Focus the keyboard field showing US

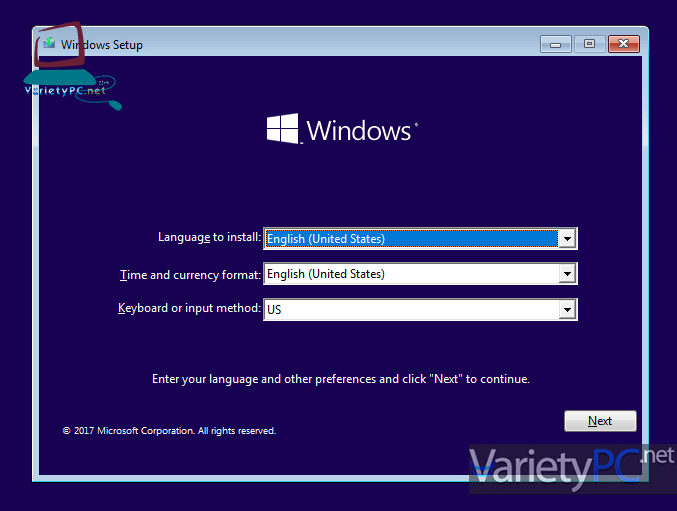tap(411, 310)
